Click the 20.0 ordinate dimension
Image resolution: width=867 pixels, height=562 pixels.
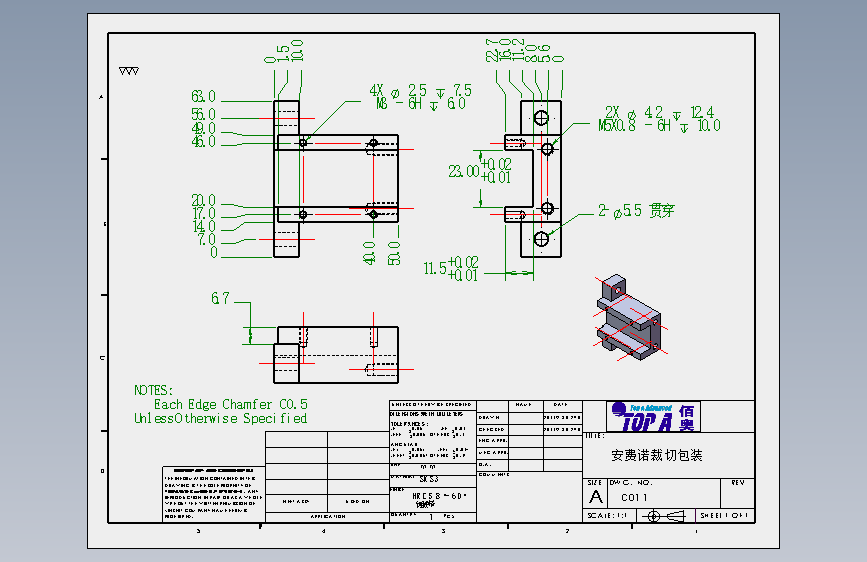pos(203,200)
